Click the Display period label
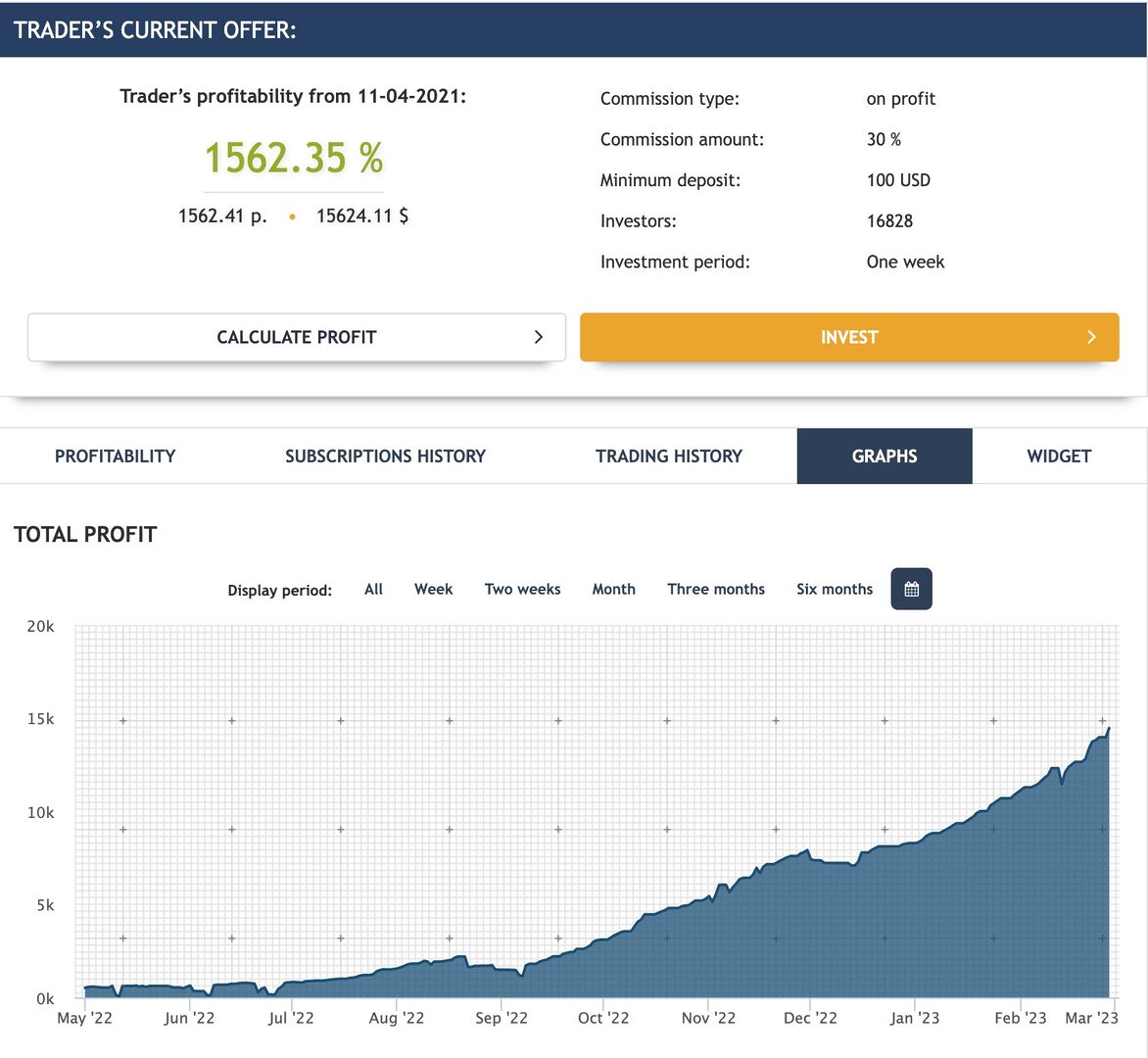 point(280,590)
